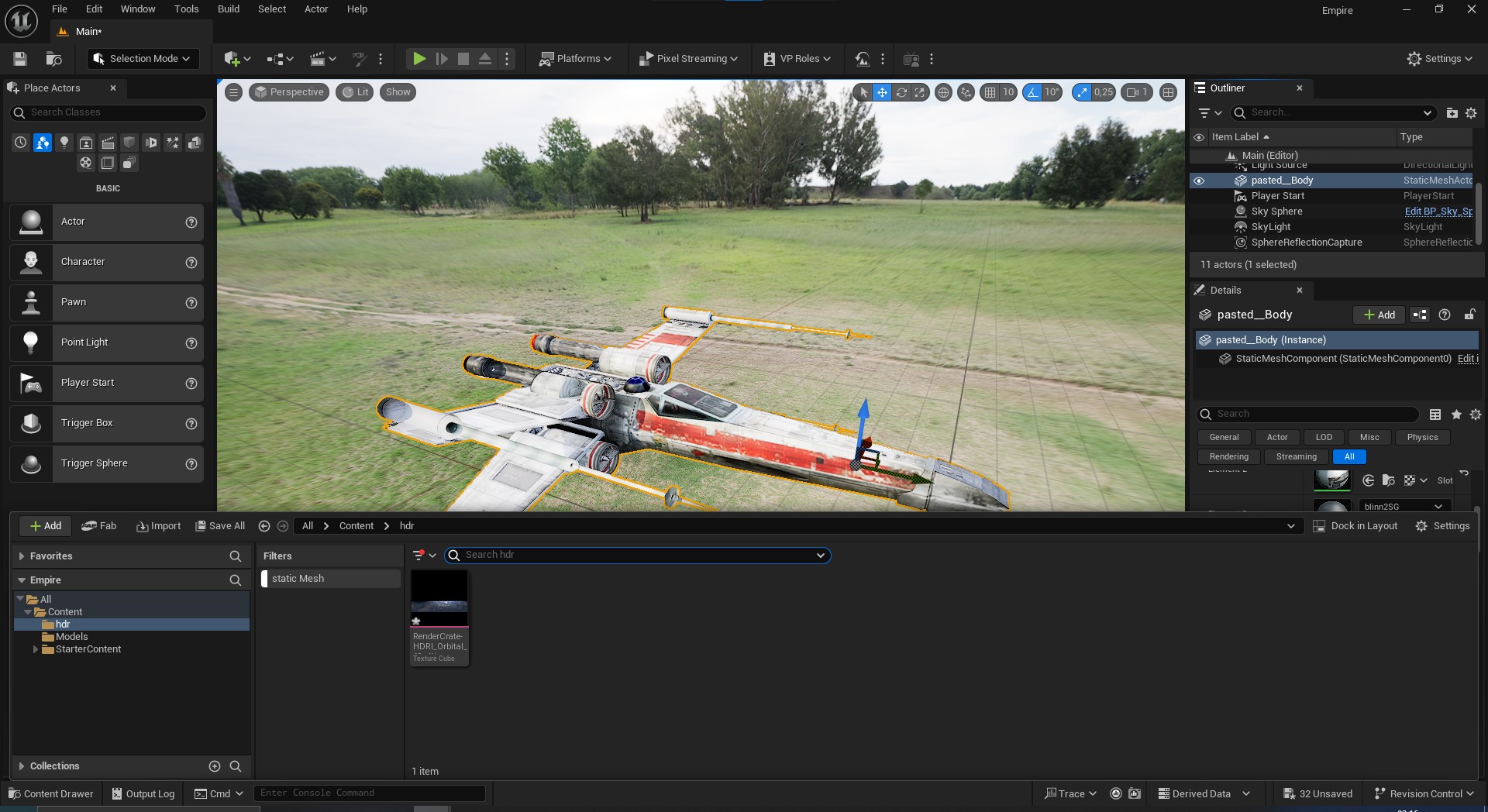Open the Platforms dropdown
Viewport: 1488px width, 812px height.
575,59
